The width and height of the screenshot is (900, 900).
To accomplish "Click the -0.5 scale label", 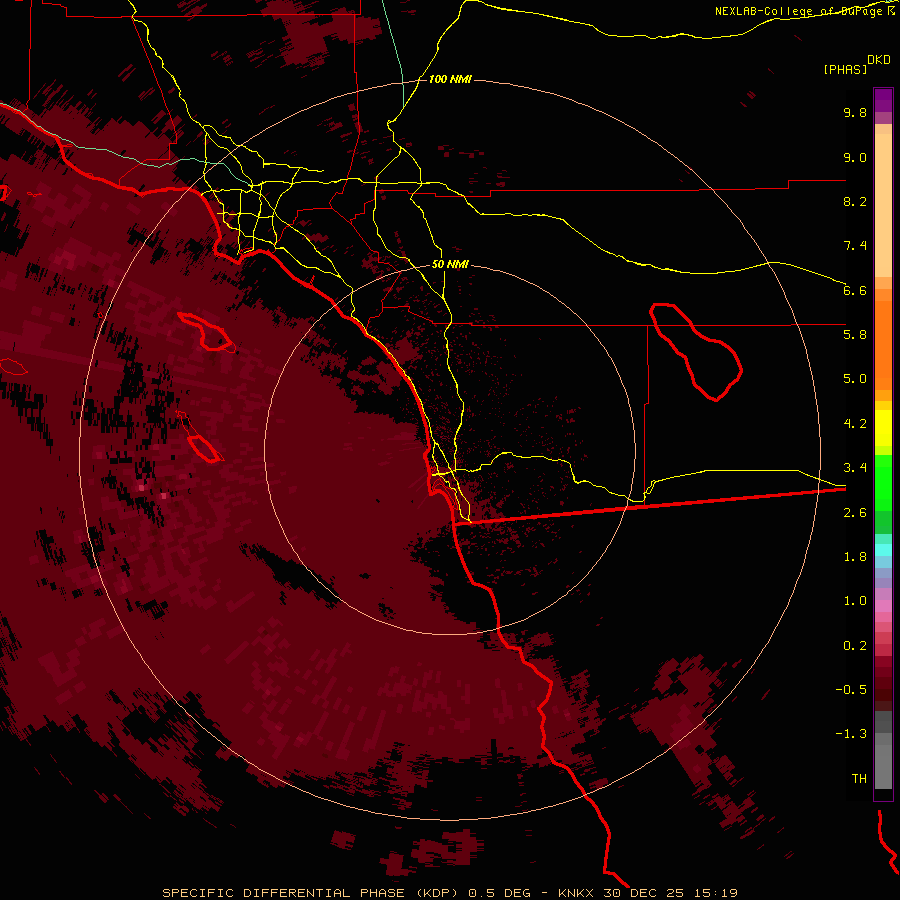I will click(851, 690).
